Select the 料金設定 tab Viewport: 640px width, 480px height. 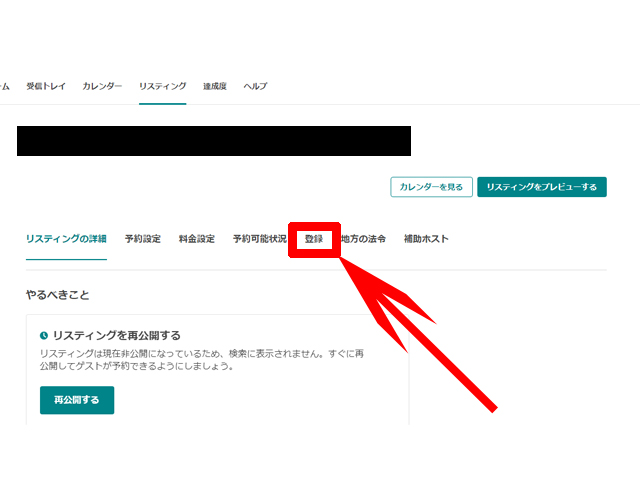tap(196, 239)
